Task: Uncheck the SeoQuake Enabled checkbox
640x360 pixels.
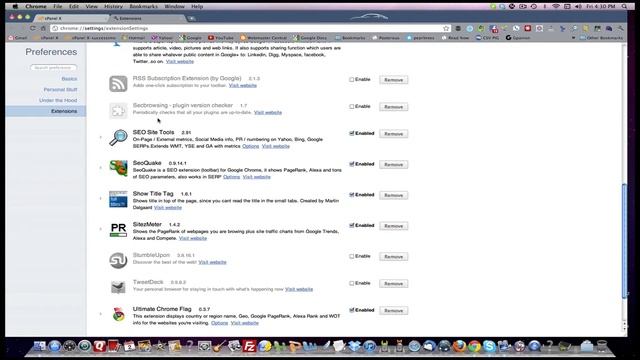Action: [x=351, y=164]
